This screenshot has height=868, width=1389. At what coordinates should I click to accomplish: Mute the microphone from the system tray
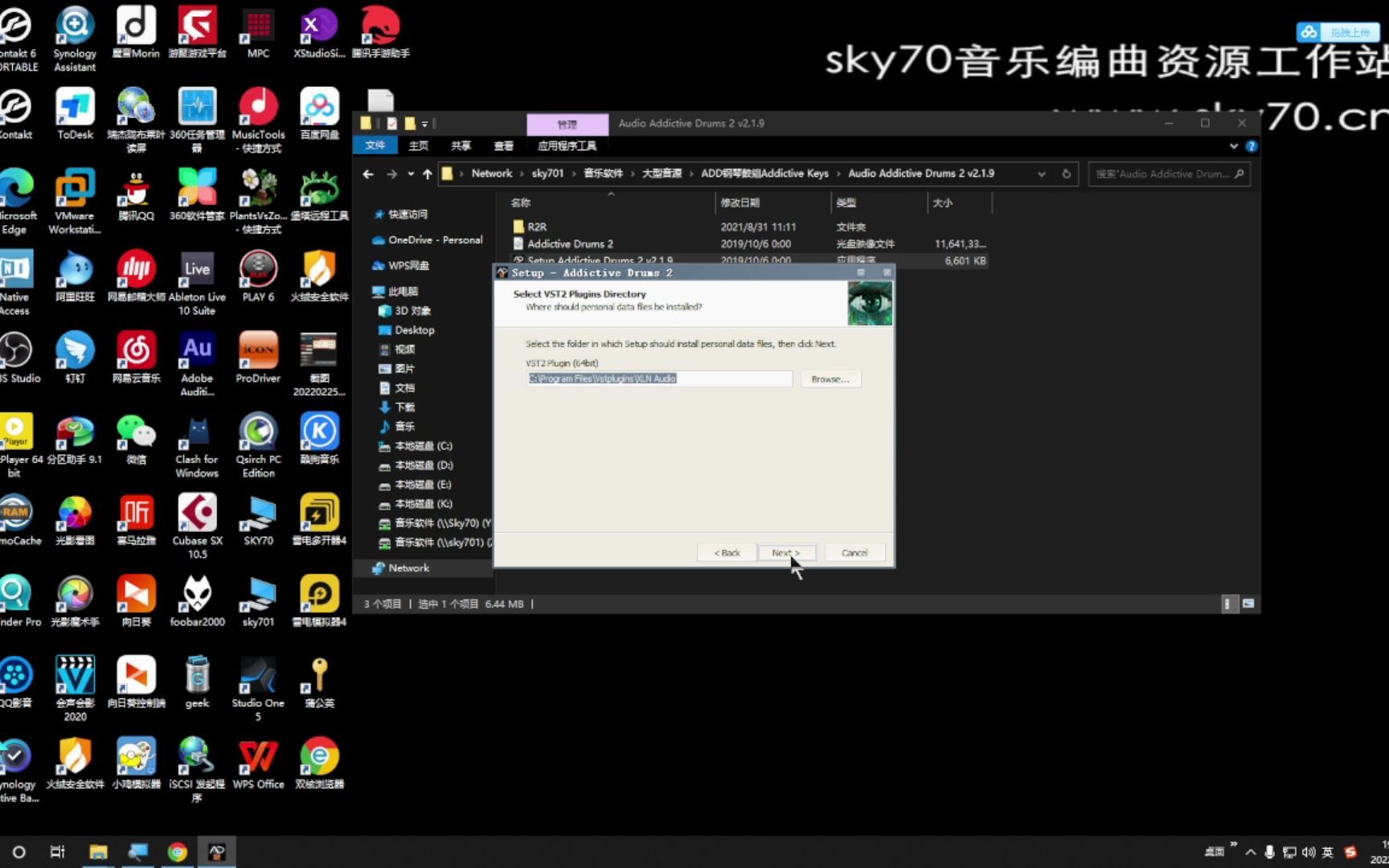[x=1270, y=851]
